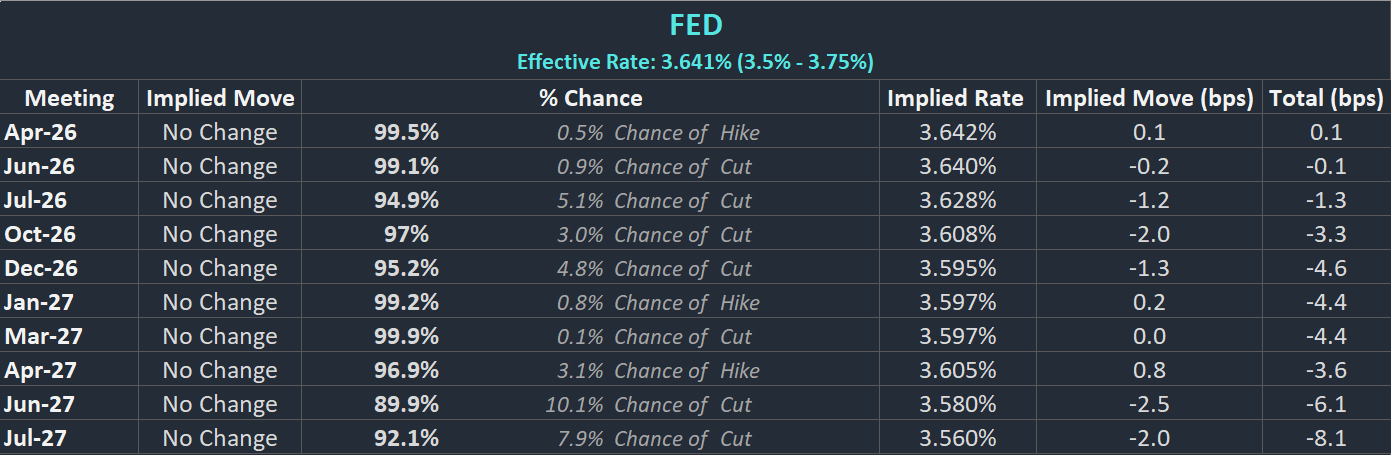1391x455 pixels.
Task: Select the Effective Rate 3.641% header text
Action: (695, 62)
